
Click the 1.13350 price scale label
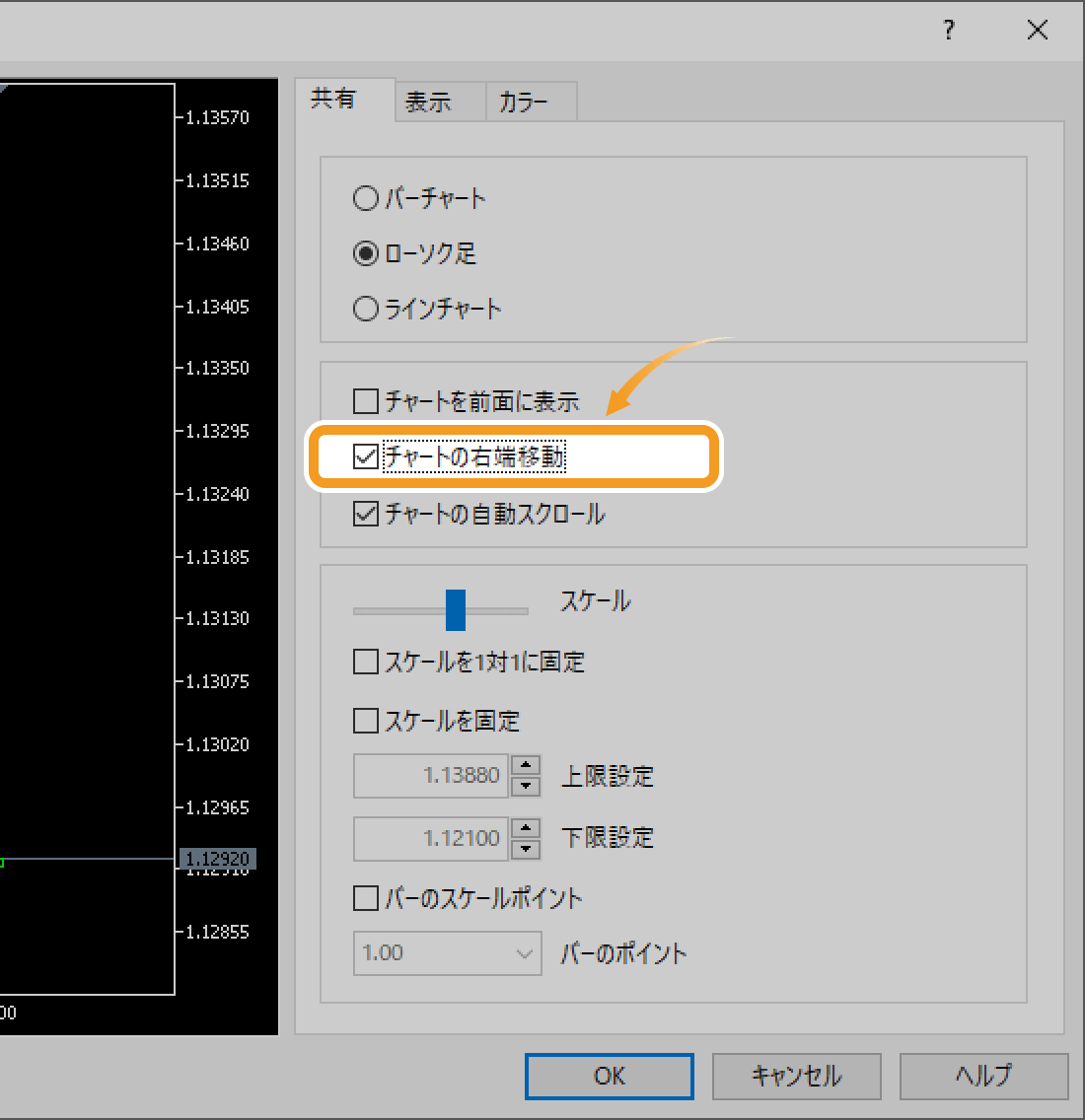coord(217,369)
